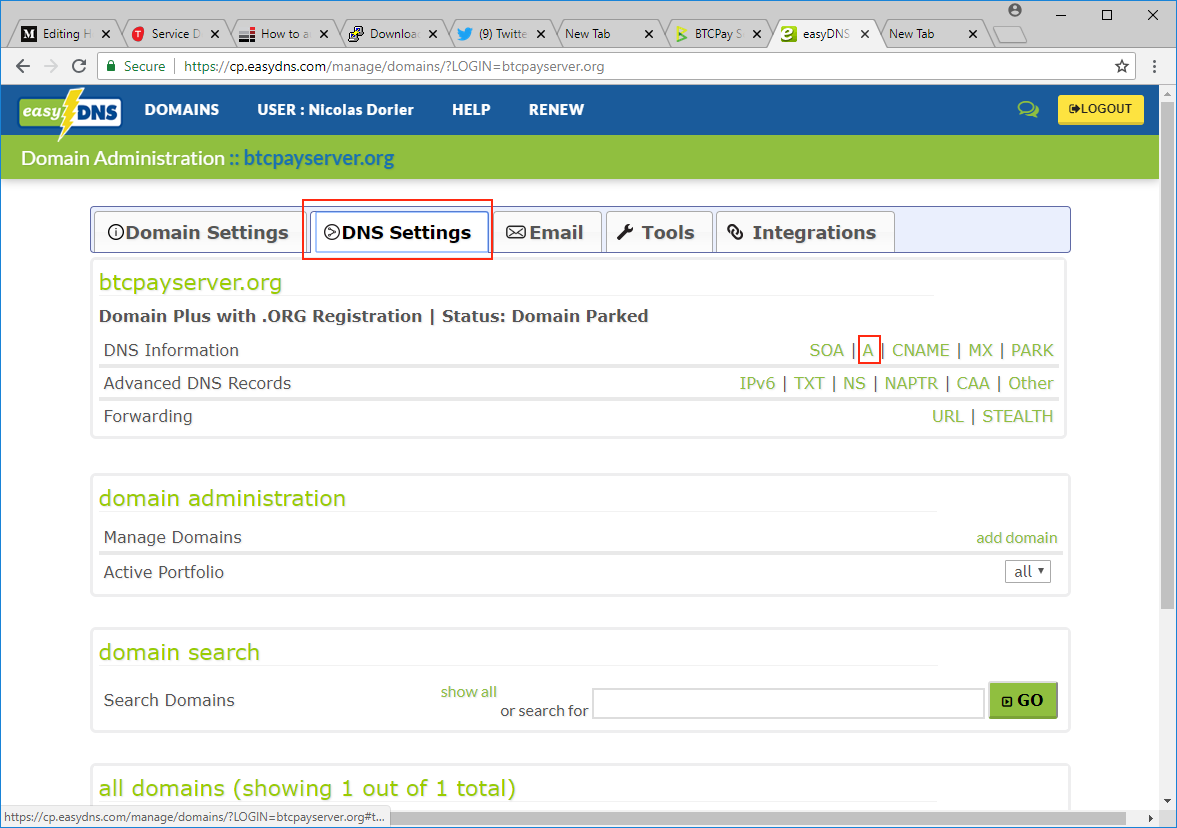This screenshot has width=1177, height=828.
Task: Click the GO search button
Action: coord(1023,700)
